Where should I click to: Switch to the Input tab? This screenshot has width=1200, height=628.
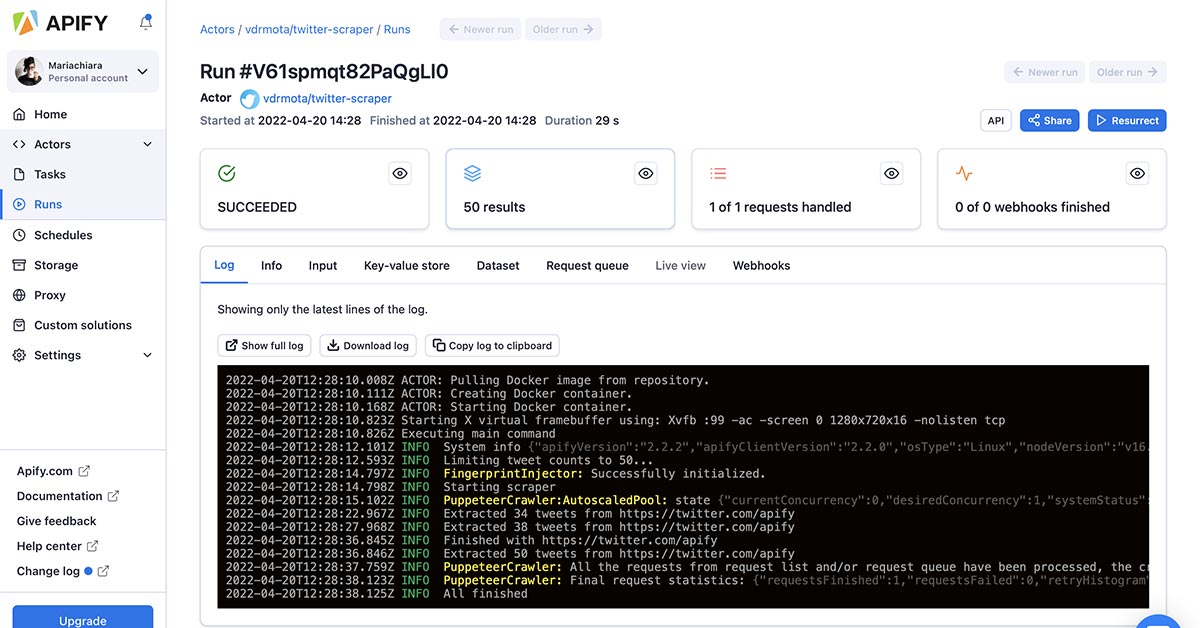pyautogui.click(x=323, y=265)
